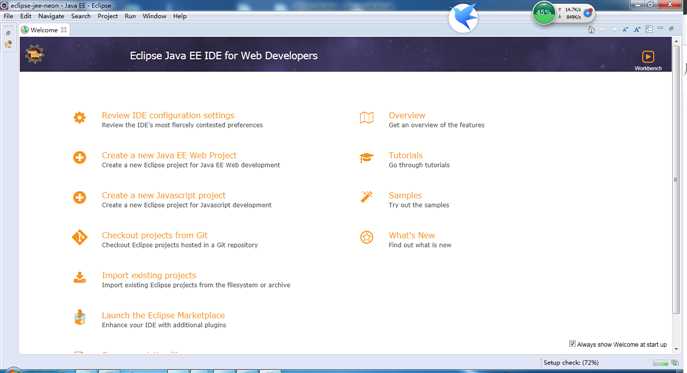The image size is (687, 373).
Task: Close the Welcome tab with its X
Action: pos(64,30)
